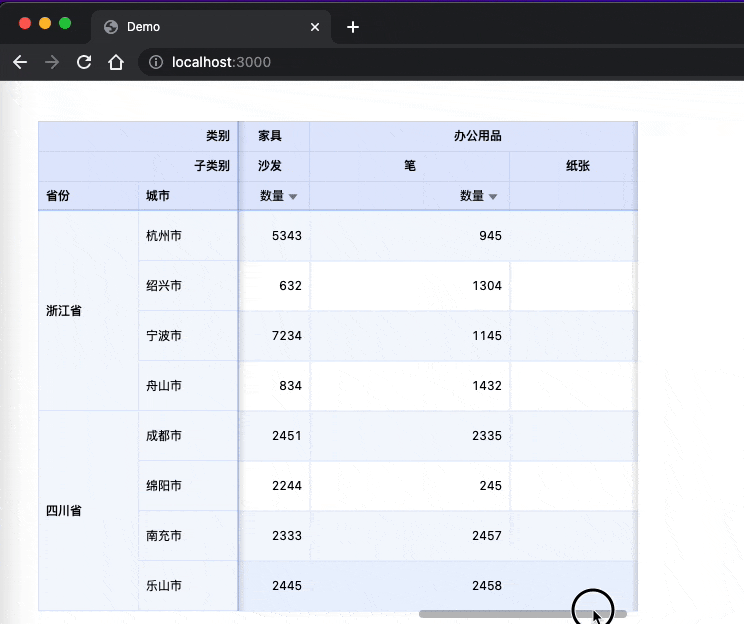This screenshot has height=624, width=744.
Task: Select the 宁波市 row header
Action: coord(188,335)
